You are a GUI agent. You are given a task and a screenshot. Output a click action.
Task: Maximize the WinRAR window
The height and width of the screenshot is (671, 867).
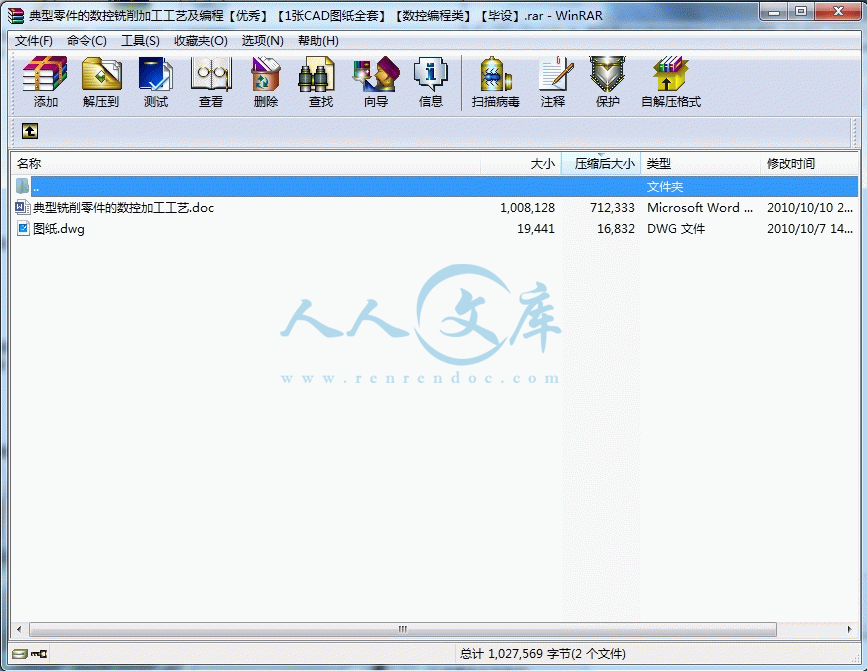pyautogui.click(x=801, y=12)
